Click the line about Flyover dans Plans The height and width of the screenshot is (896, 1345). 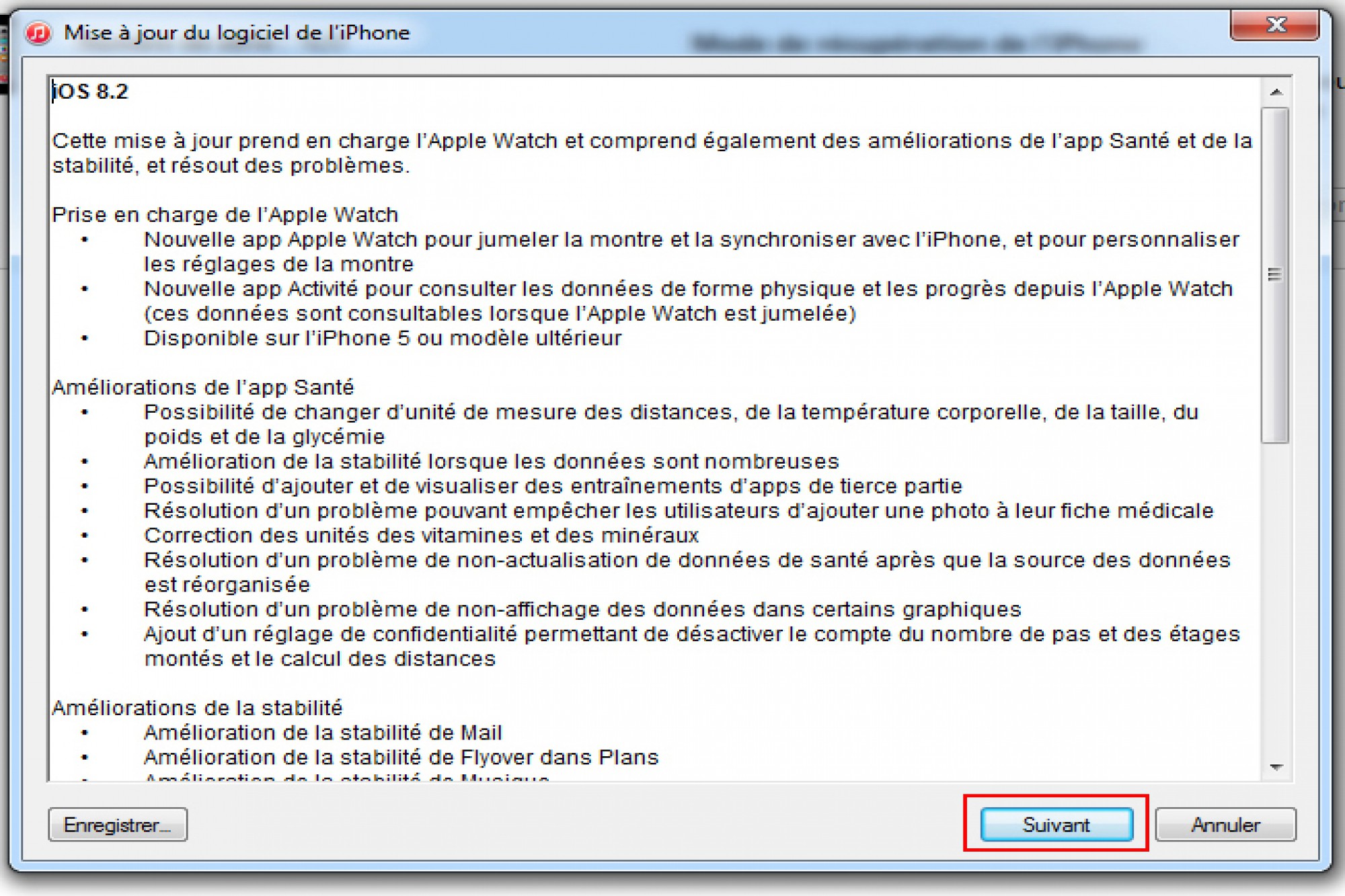tap(401, 758)
